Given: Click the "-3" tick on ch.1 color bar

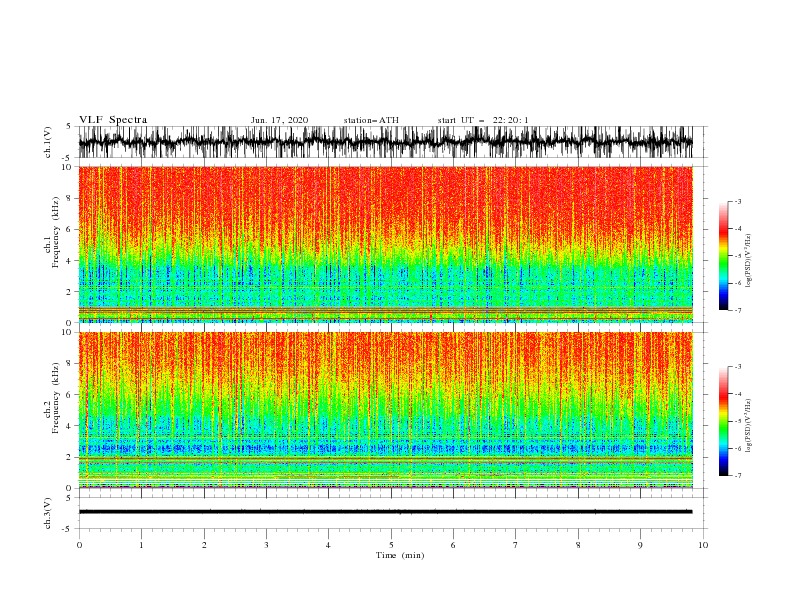Looking at the screenshot, I should (738, 201).
